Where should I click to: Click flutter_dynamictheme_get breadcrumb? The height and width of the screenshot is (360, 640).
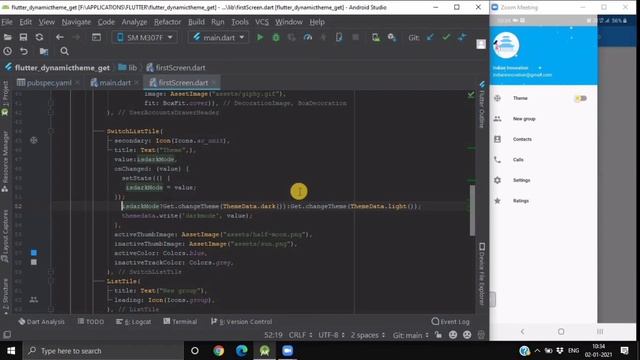coord(58,68)
